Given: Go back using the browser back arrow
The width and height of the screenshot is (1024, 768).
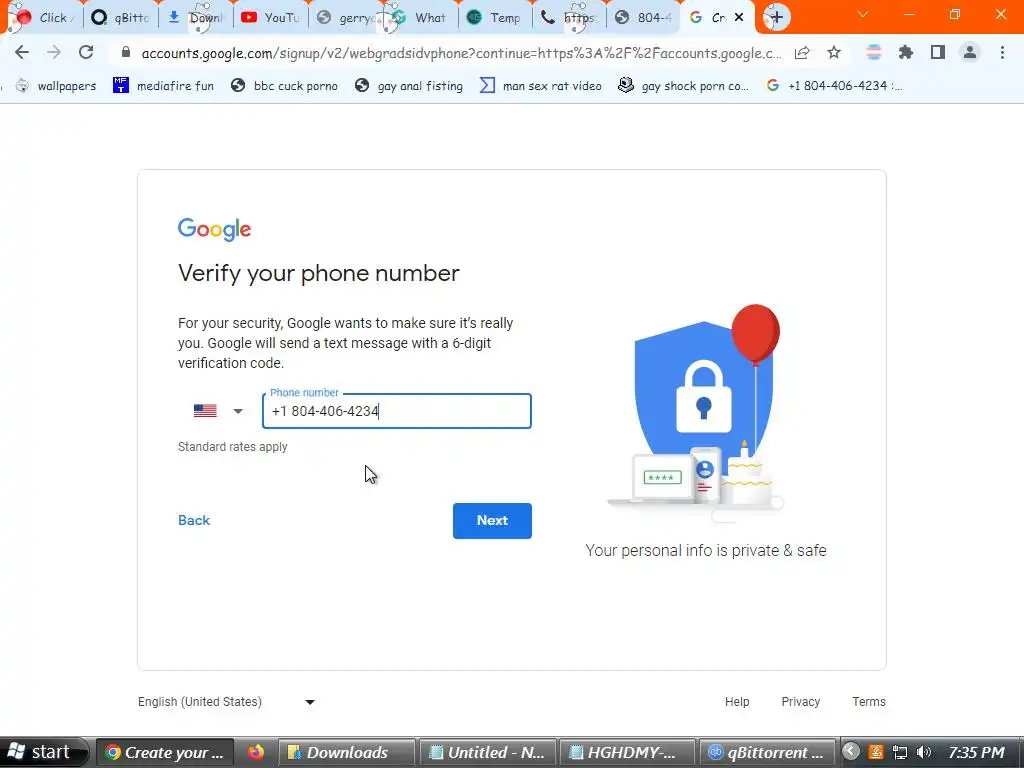Looking at the screenshot, I should pos(22,53).
